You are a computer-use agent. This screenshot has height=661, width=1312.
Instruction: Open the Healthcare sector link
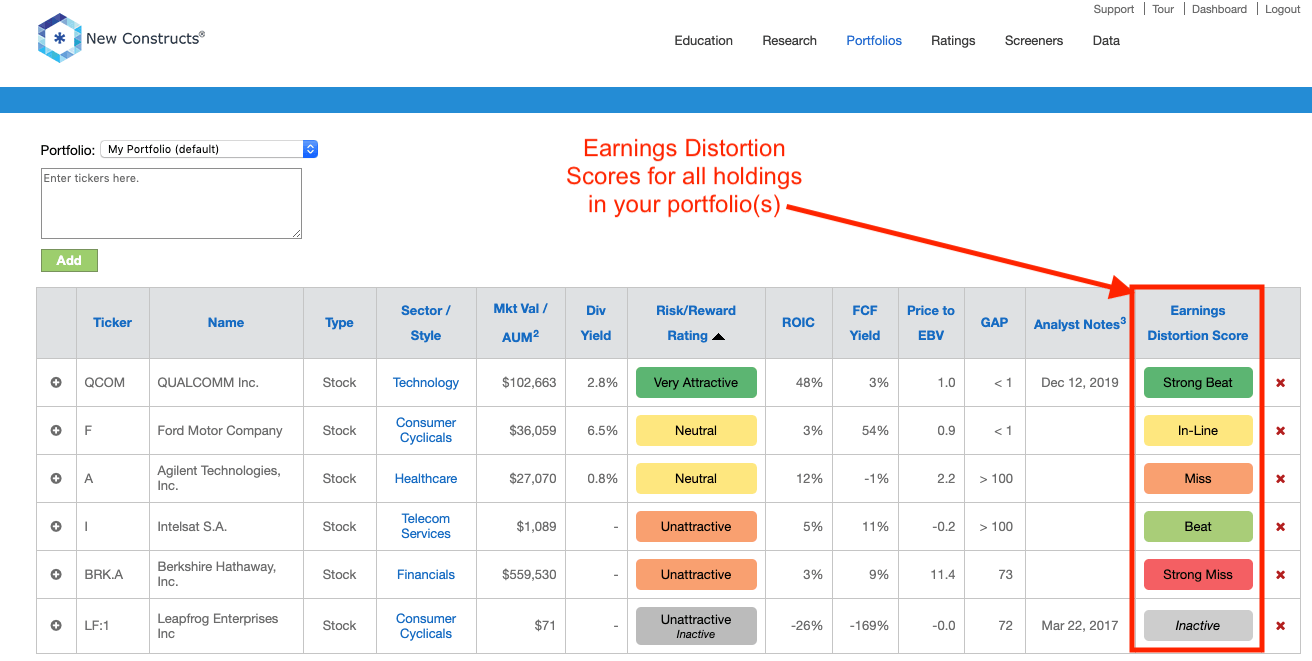pyautogui.click(x=426, y=479)
